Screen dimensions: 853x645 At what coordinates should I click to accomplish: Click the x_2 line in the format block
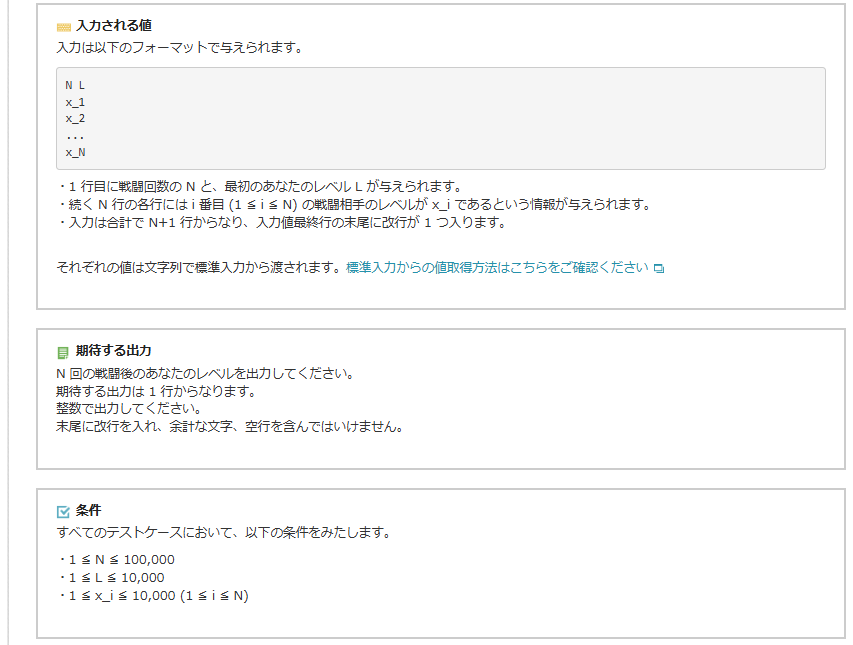click(75, 118)
